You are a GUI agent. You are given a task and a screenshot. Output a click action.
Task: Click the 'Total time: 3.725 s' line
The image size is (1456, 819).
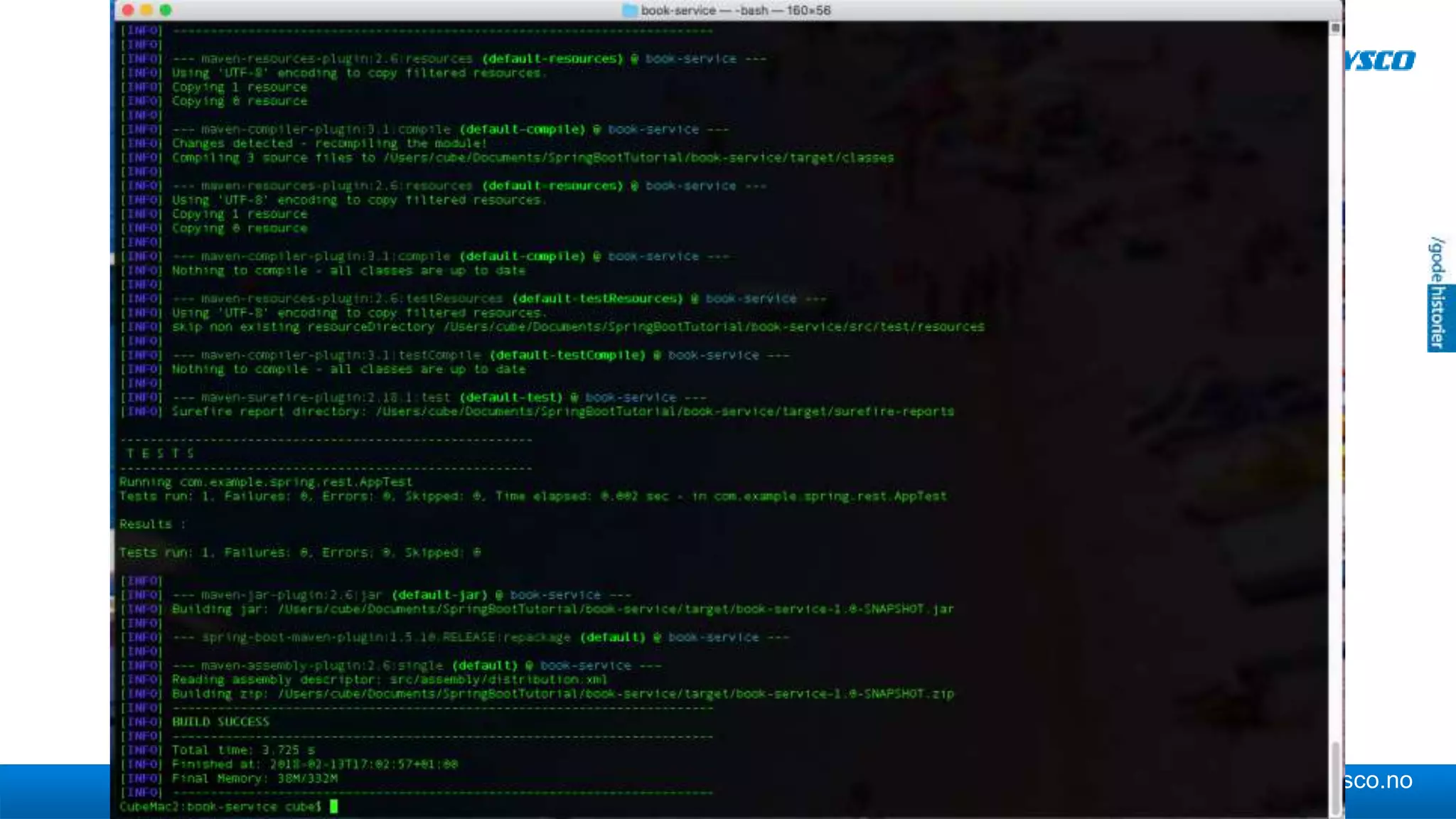point(243,750)
